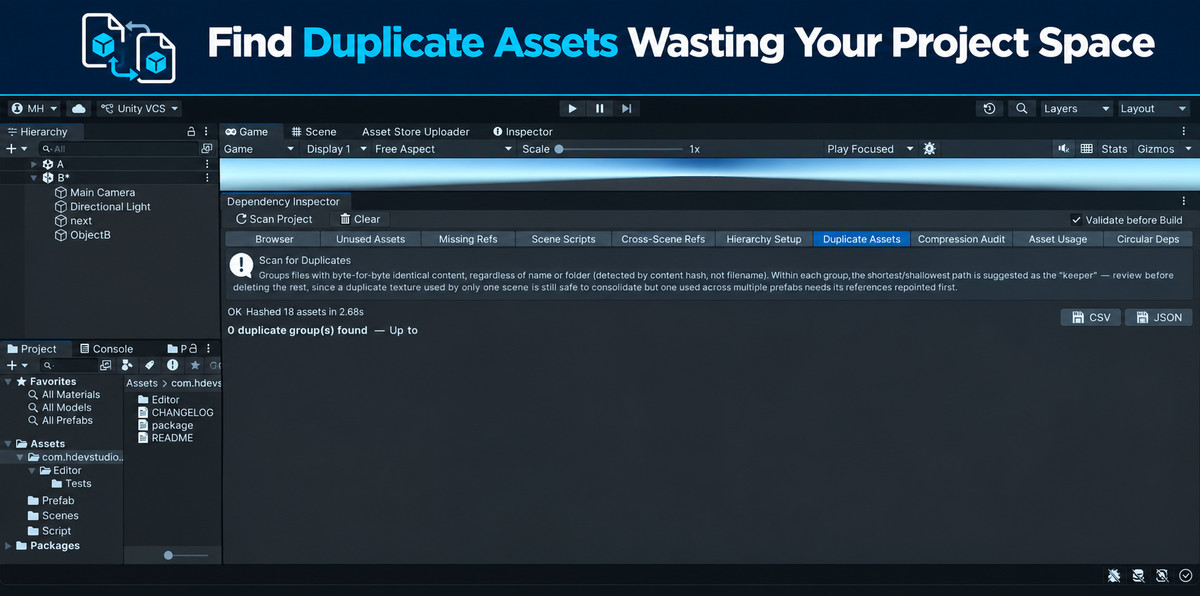Adjust the Project icon size slider
Screen dimensions: 1200x596
coord(184,555)
